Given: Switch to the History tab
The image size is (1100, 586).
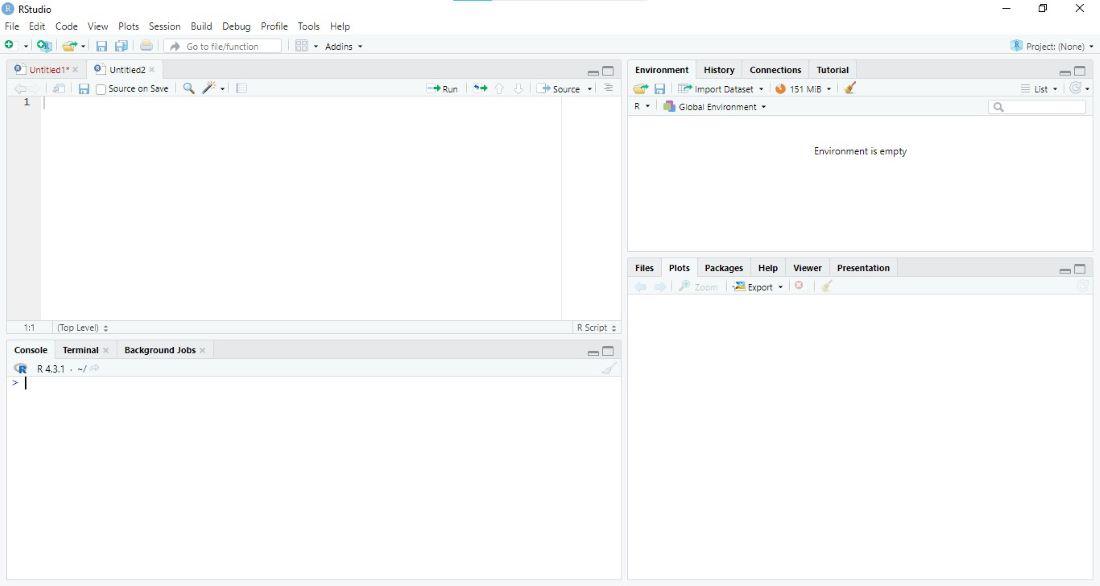Looking at the screenshot, I should coord(719,70).
